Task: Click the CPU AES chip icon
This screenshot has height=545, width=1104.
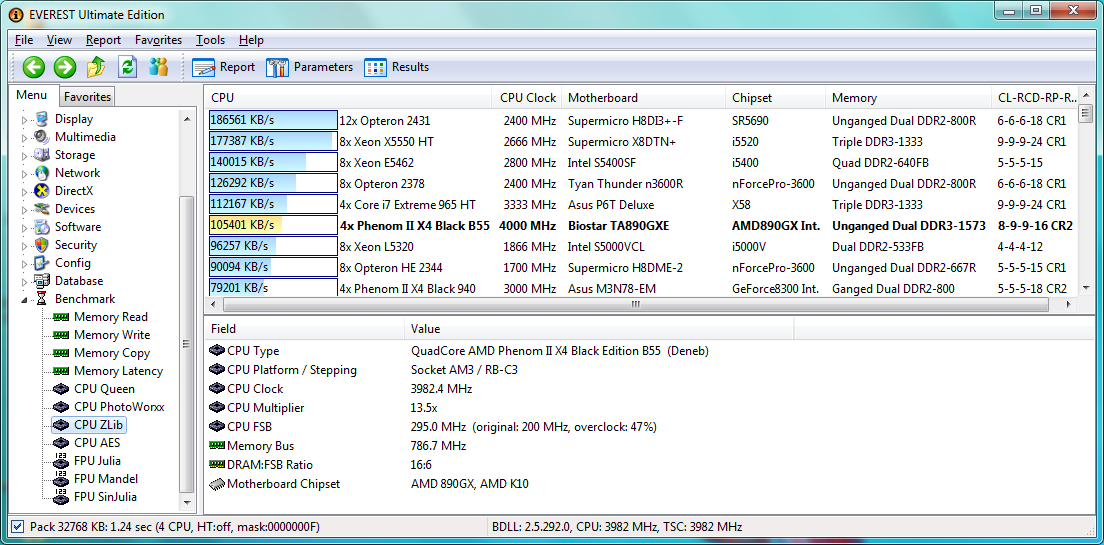Action: (x=61, y=443)
